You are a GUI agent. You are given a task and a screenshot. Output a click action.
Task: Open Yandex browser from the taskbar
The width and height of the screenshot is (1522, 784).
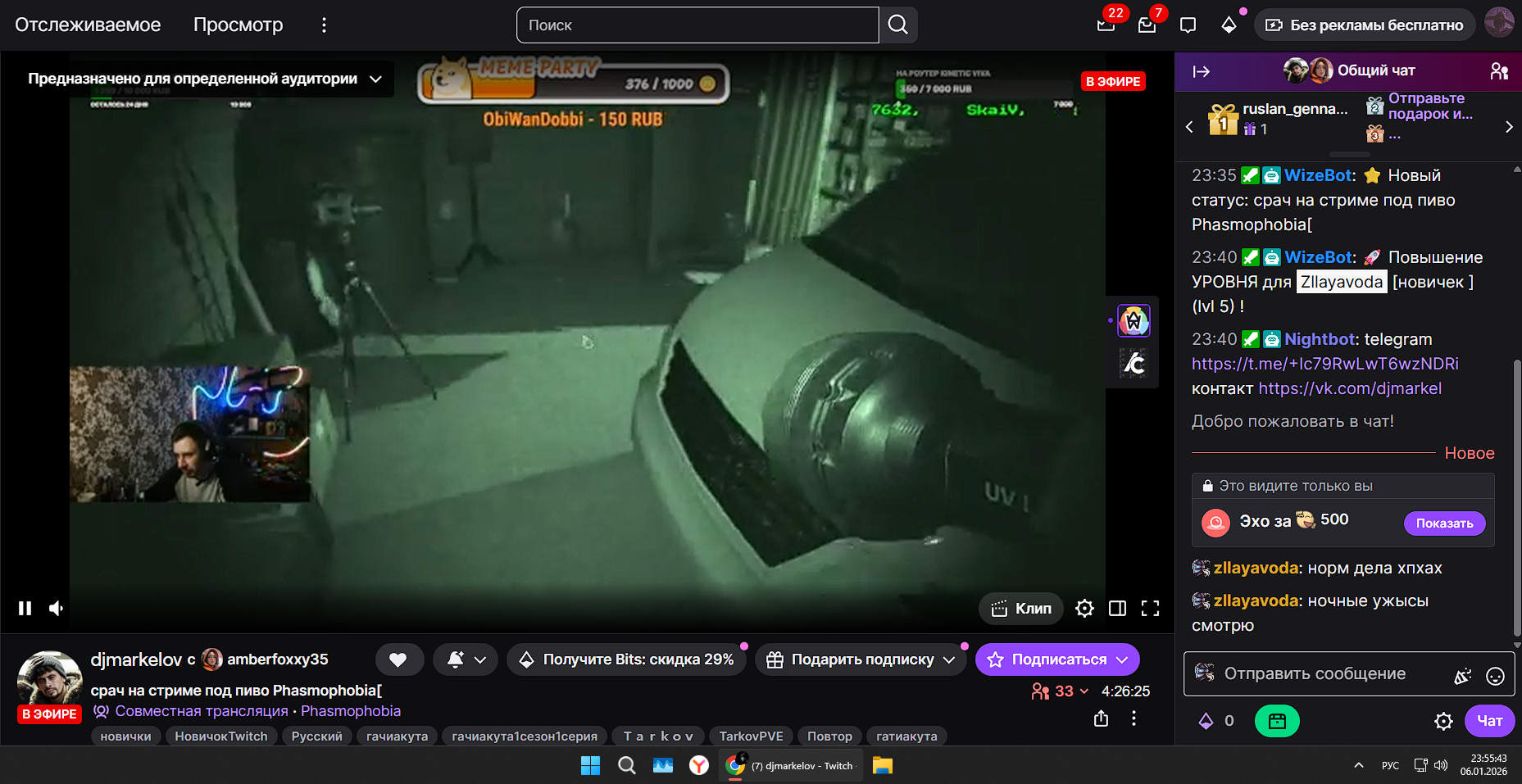pos(699,765)
